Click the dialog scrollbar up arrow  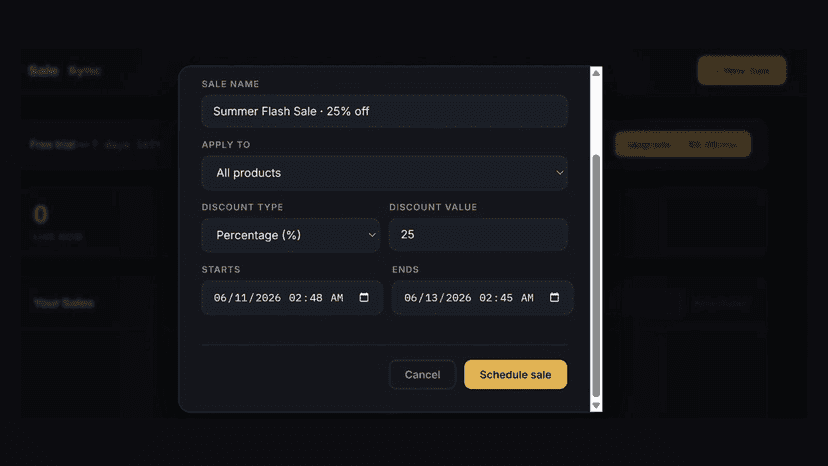point(596,73)
